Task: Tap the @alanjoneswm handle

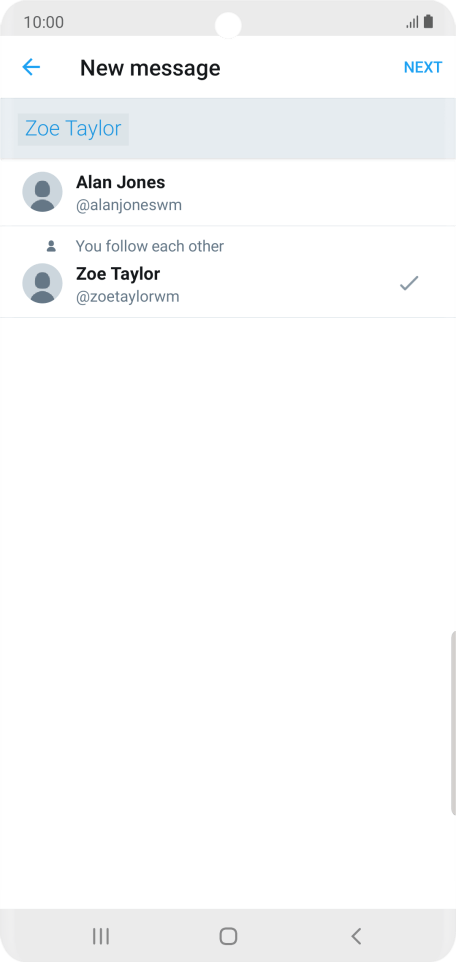Action: 129,206
